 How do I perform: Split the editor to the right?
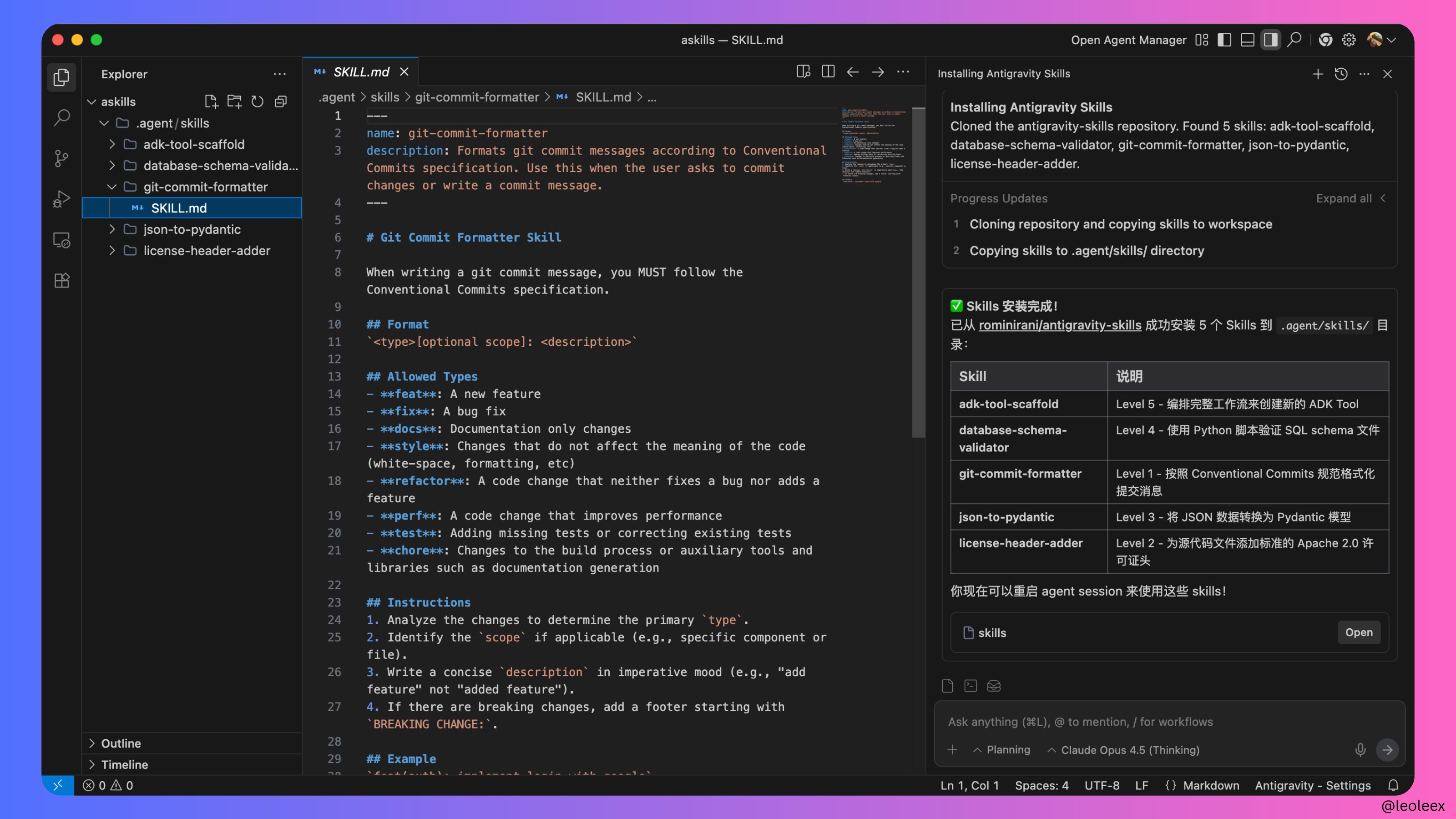828,72
